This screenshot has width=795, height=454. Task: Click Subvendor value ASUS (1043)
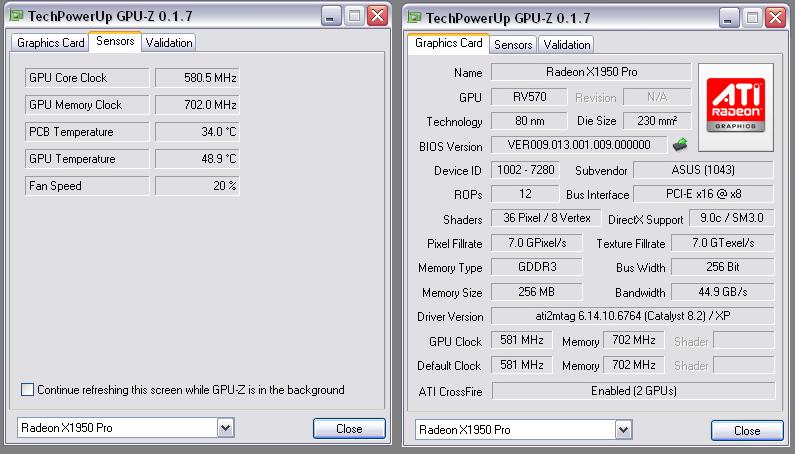704,170
